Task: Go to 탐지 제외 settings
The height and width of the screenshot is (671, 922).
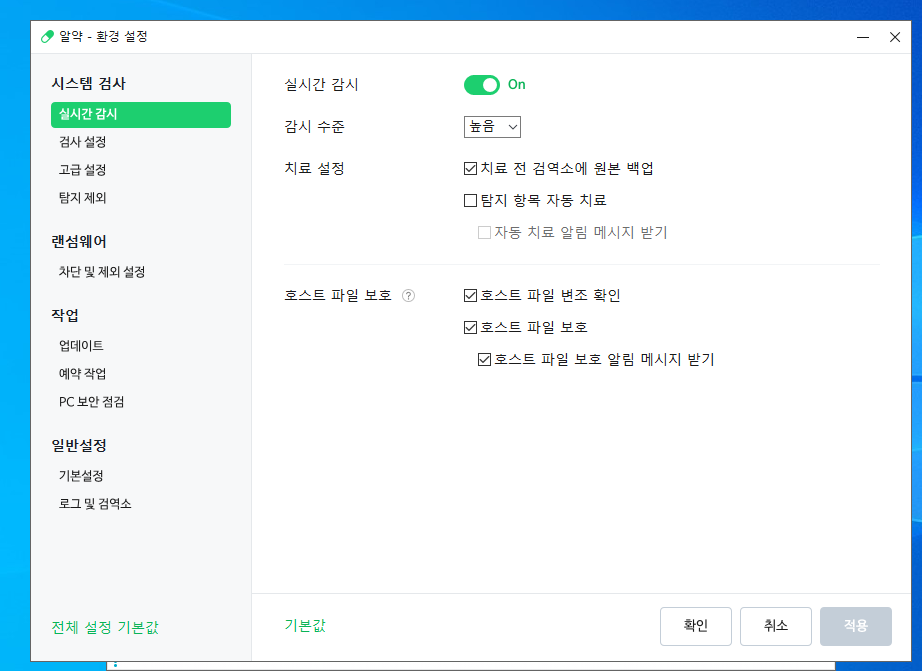Action: point(82,198)
